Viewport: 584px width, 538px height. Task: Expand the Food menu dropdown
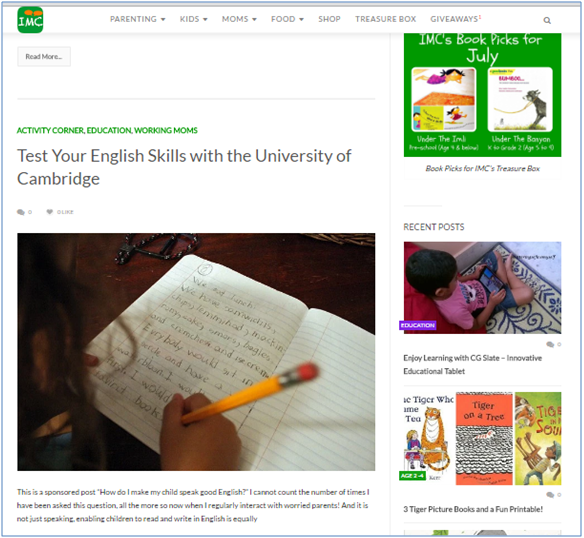pos(287,19)
